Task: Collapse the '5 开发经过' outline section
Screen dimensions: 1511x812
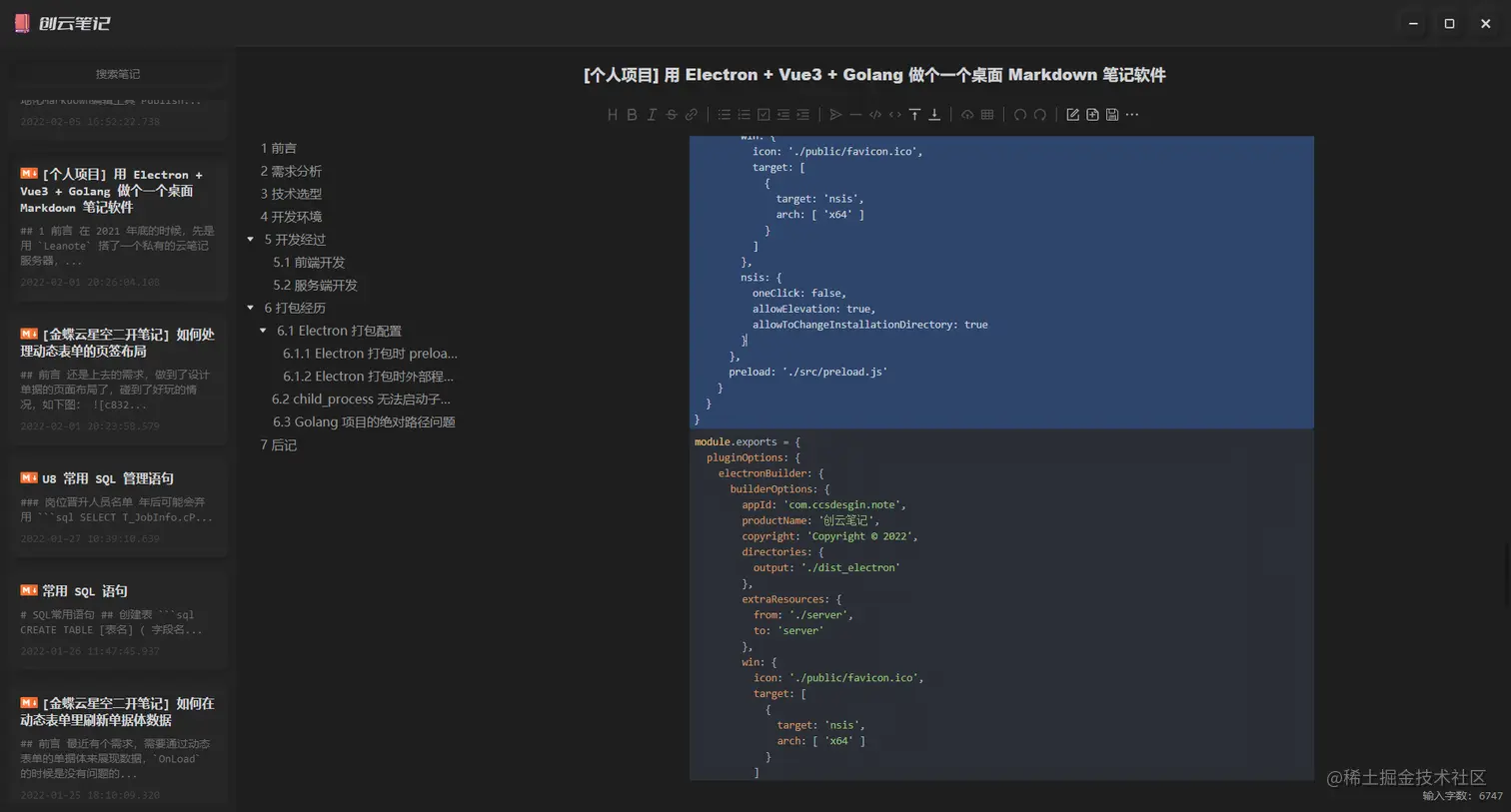Action: (251, 240)
